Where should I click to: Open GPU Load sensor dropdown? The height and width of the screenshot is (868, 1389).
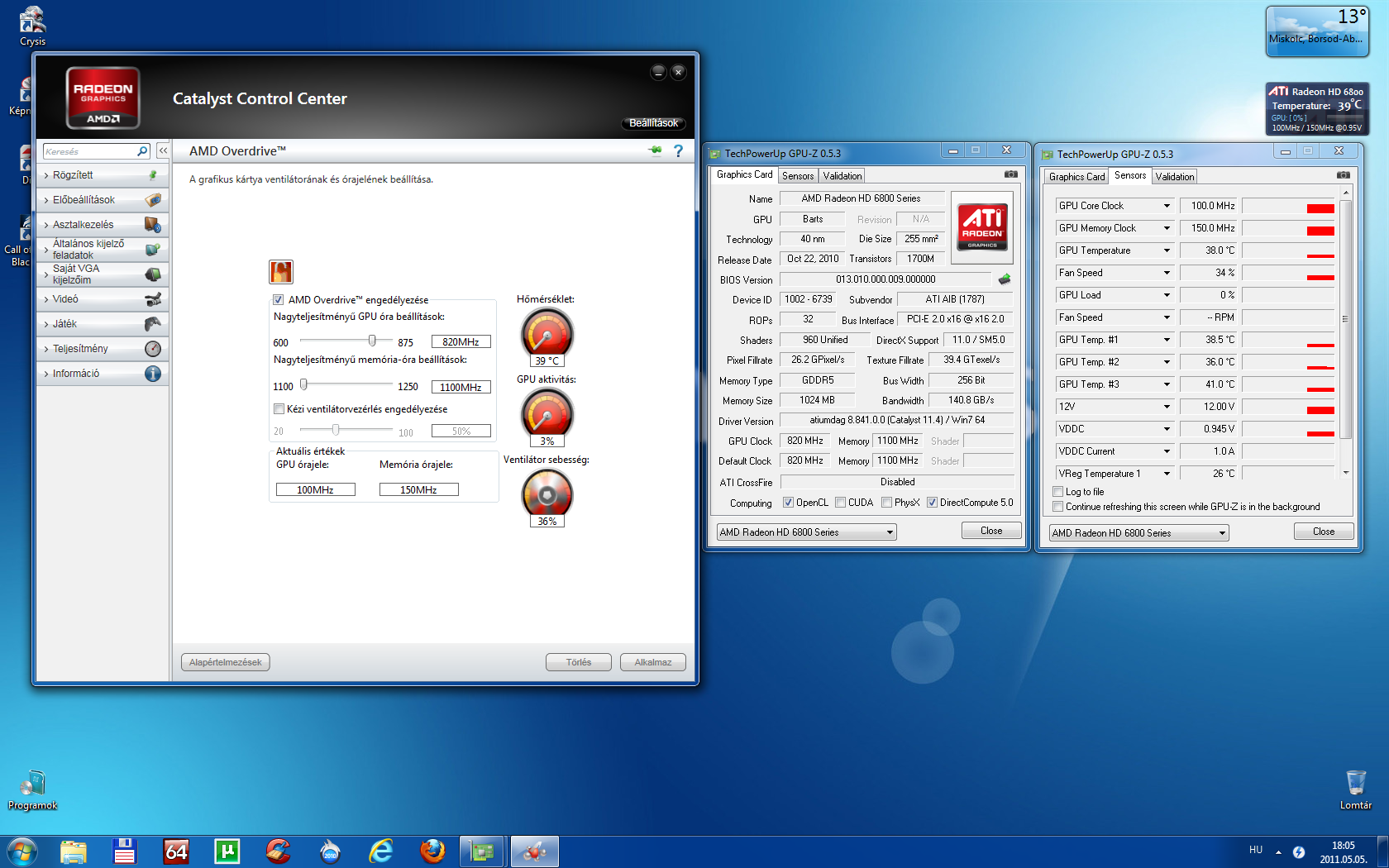(1167, 295)
